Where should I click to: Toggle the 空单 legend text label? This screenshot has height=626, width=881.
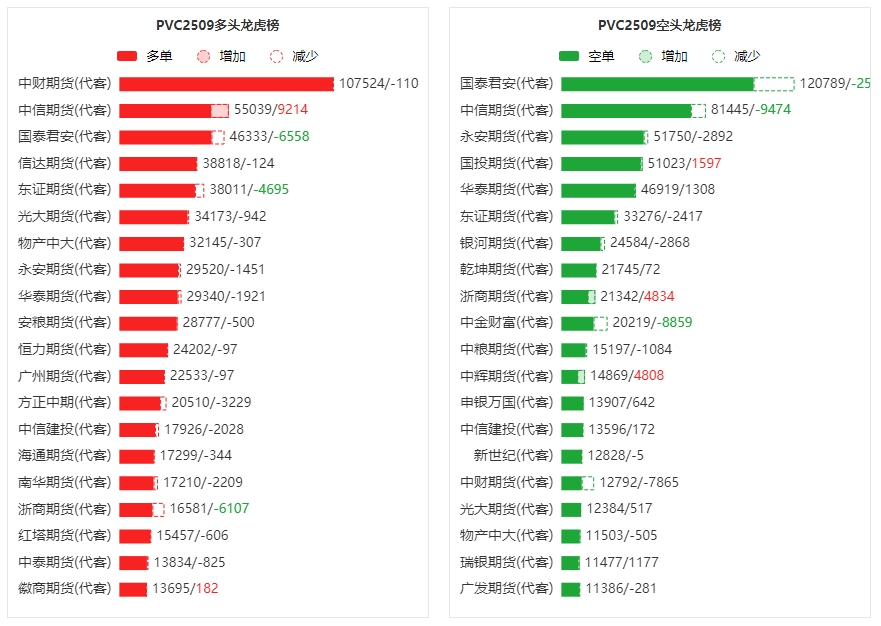point(601,57)
